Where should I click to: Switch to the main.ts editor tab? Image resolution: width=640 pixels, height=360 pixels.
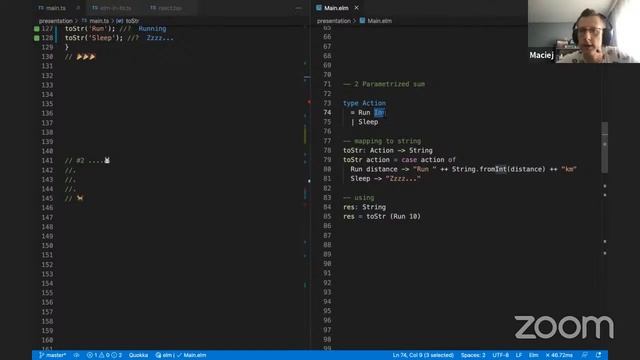tap(56, 8)
